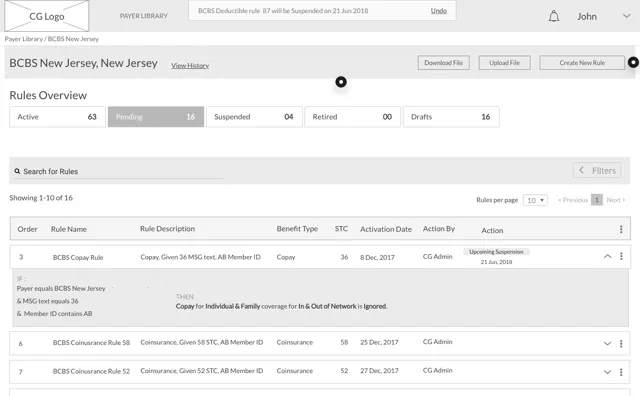640x396 pixels.
Task: Select the Active rules tab
Action: coord(57,117)
